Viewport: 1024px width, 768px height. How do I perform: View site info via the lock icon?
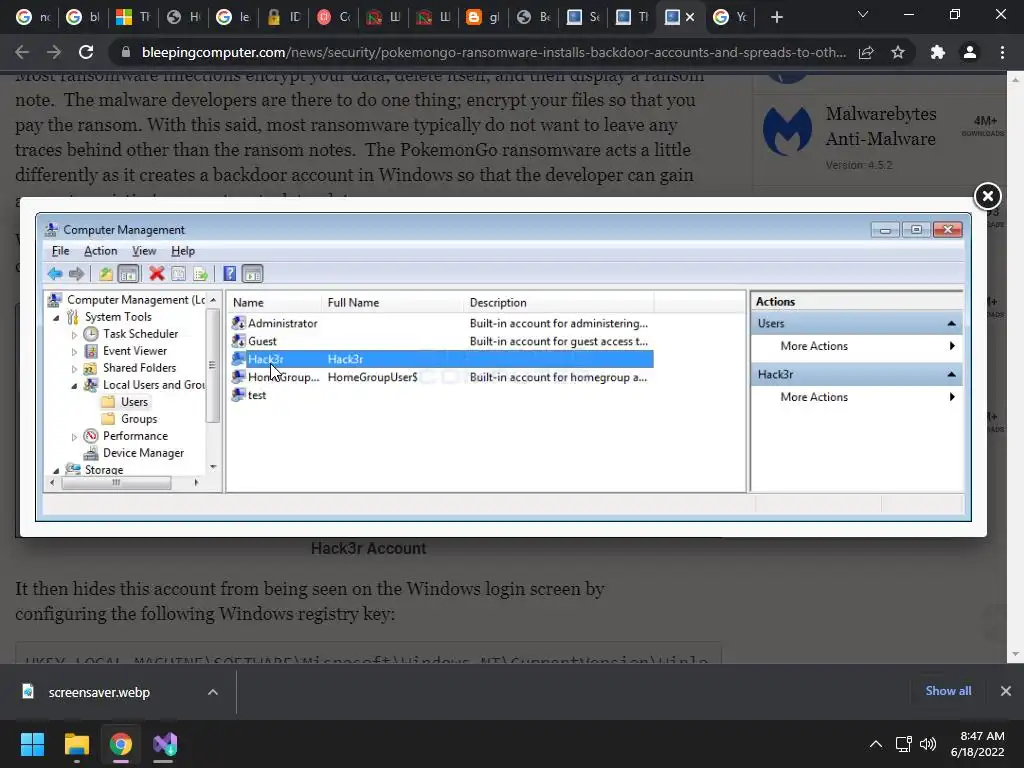click(126, 52)
